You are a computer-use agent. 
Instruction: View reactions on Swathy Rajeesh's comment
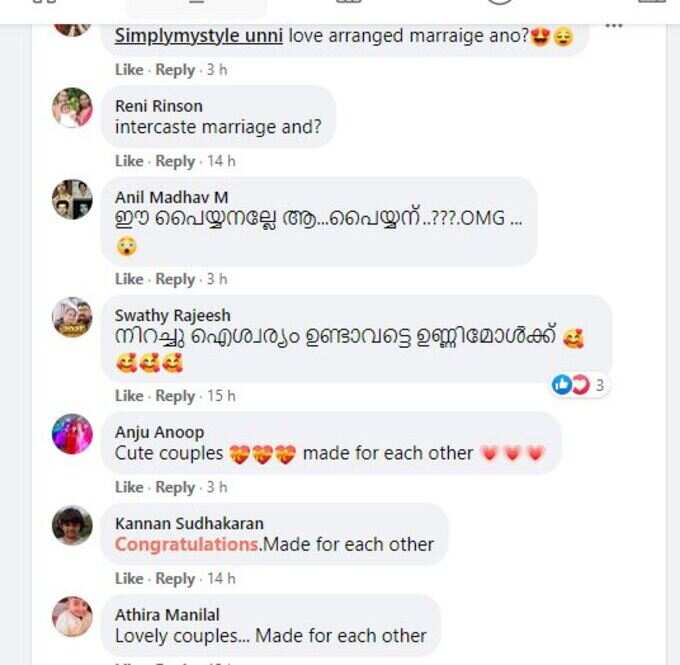point(579,385)
